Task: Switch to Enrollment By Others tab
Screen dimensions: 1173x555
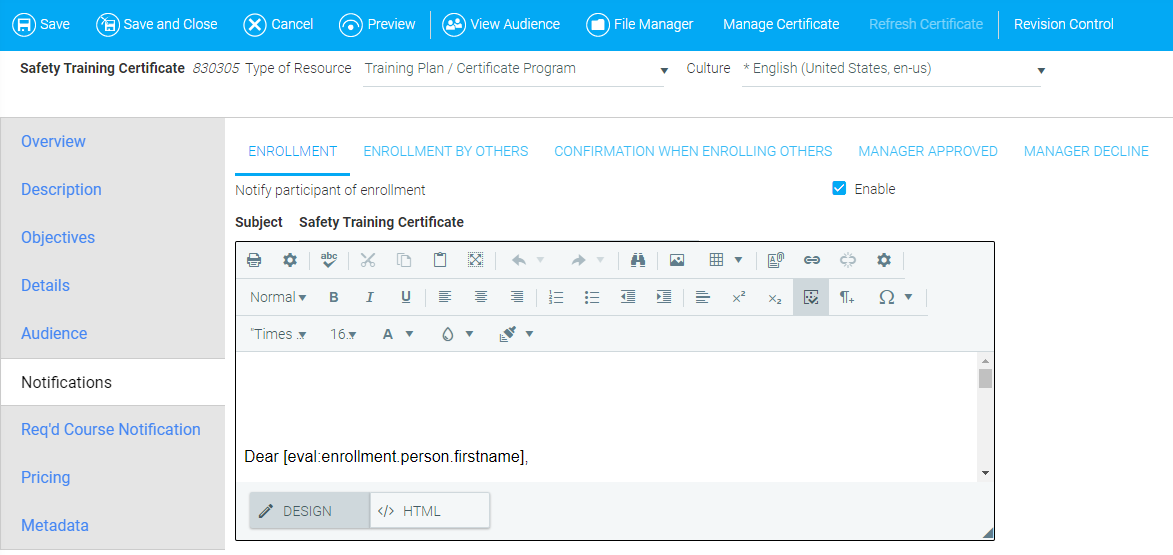Action: pyautogui.click(x=445, y=151)
